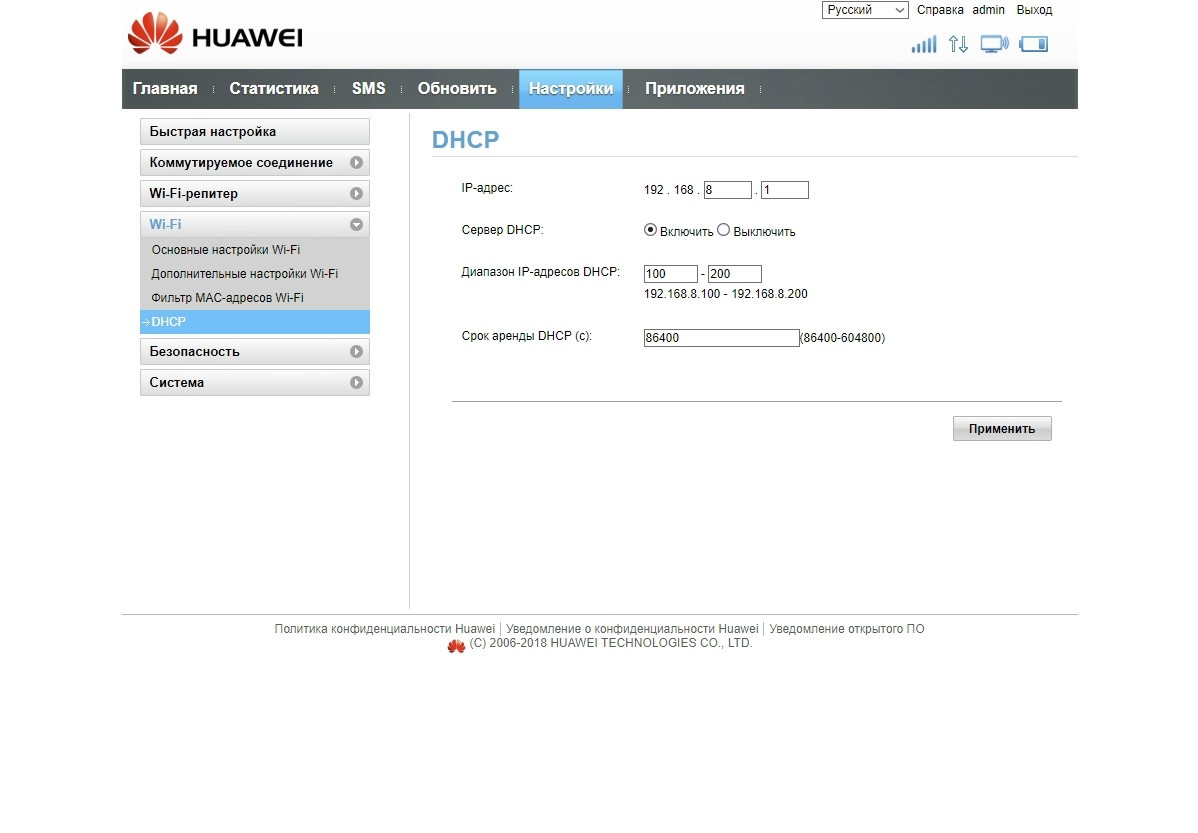The width and height of the screenshot is (1198, 833).
Task: Open the Главная tab
Action: pos(165,89)
